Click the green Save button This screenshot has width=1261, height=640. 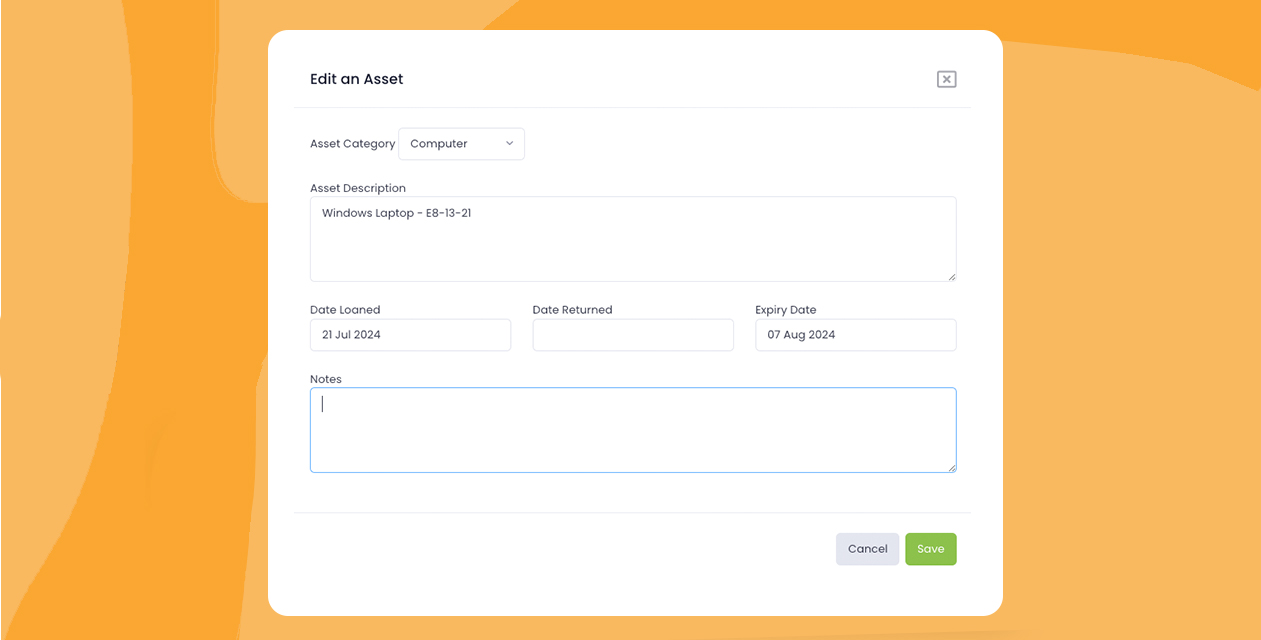[930, 548]
